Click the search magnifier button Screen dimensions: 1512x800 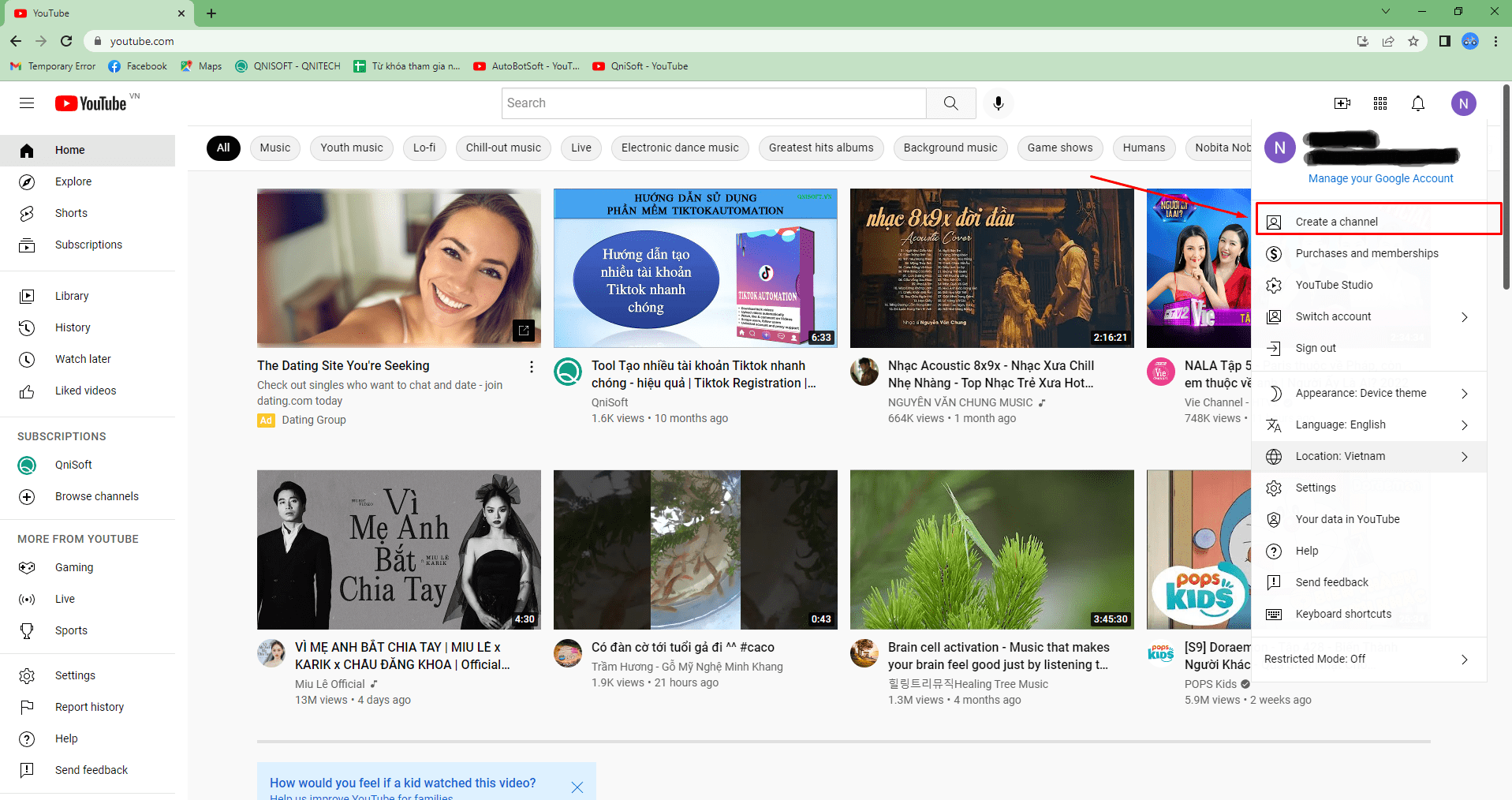(951, 103)
